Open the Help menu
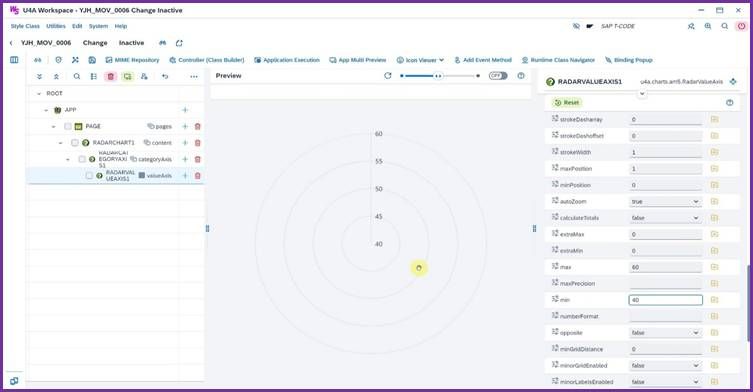The height and width of the screenshot is (392, 753). (x=121, y=26)
